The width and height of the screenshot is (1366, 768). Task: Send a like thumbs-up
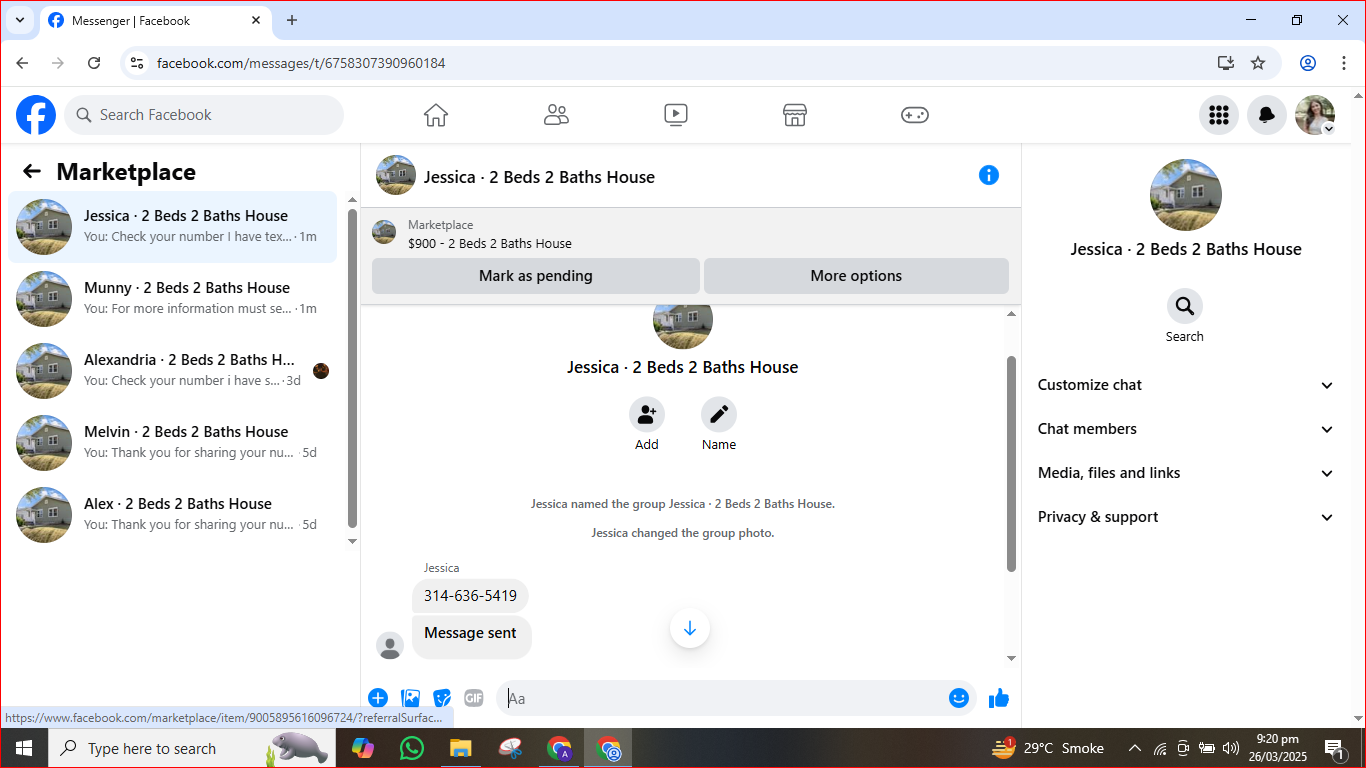tap(999, 698)
